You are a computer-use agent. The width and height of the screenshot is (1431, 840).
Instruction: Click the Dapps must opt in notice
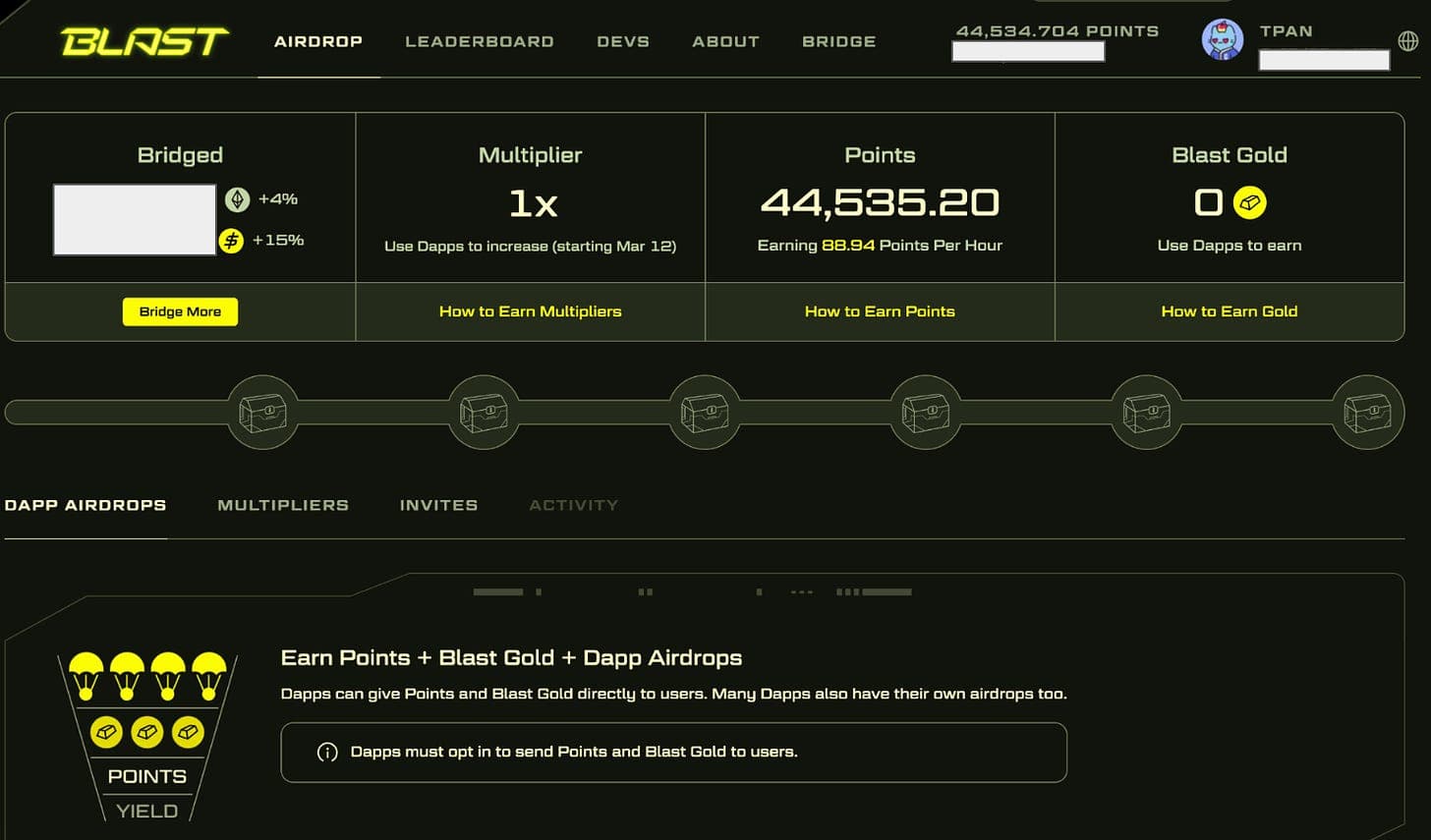click(674, 753)
